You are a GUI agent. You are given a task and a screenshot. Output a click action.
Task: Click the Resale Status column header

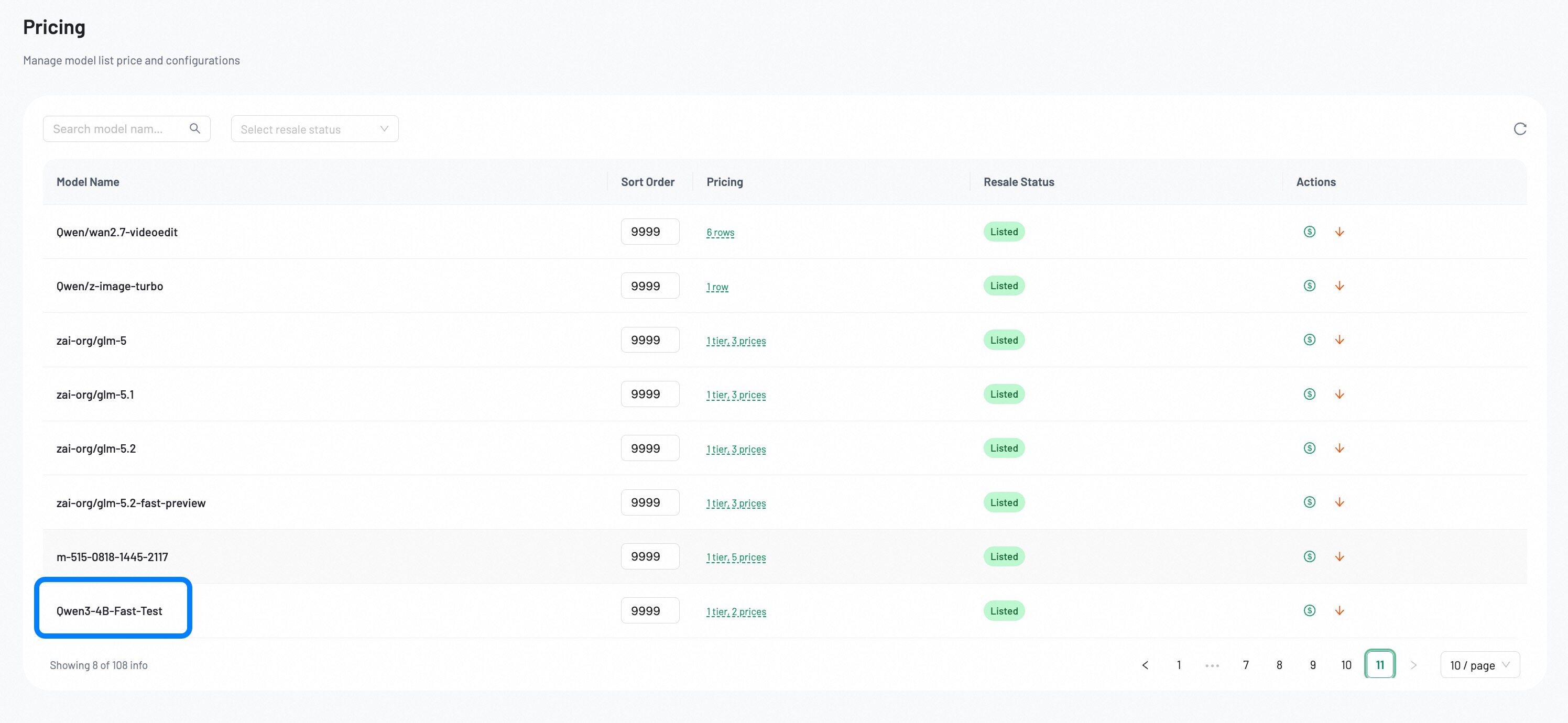coord(1018,181)
